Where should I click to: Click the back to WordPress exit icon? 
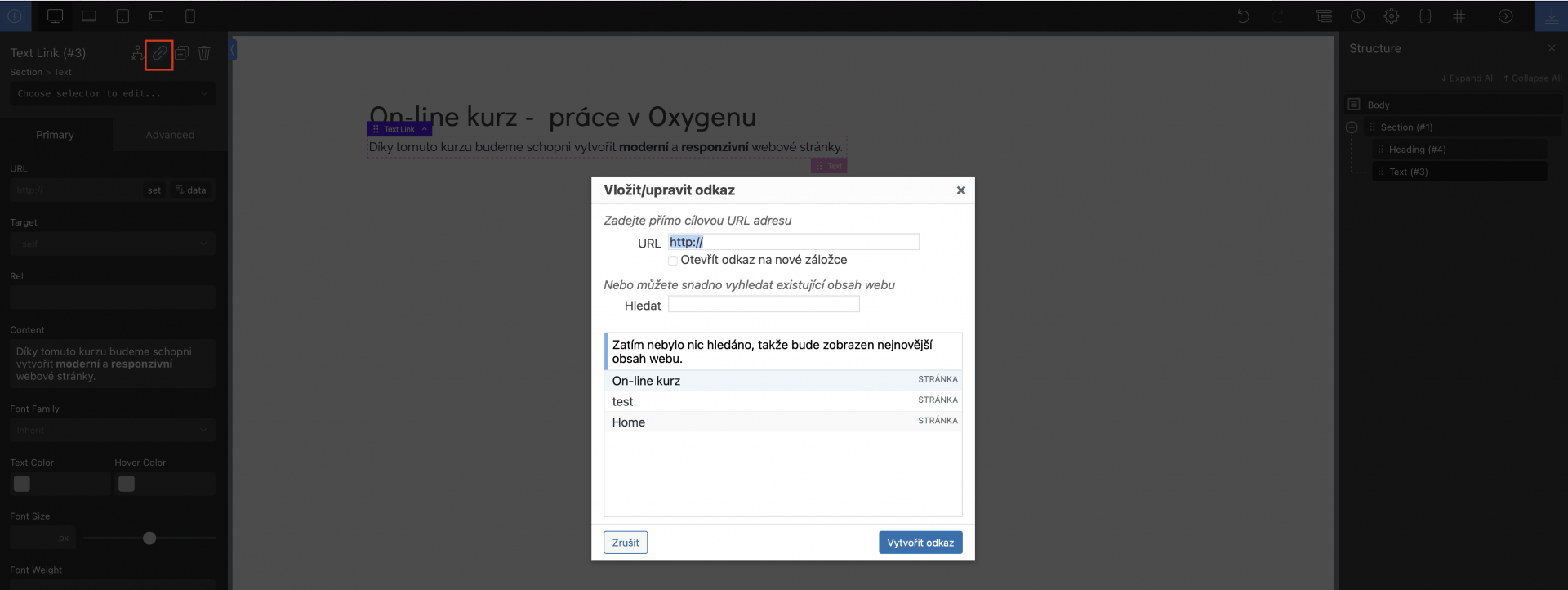(1505, 16)
